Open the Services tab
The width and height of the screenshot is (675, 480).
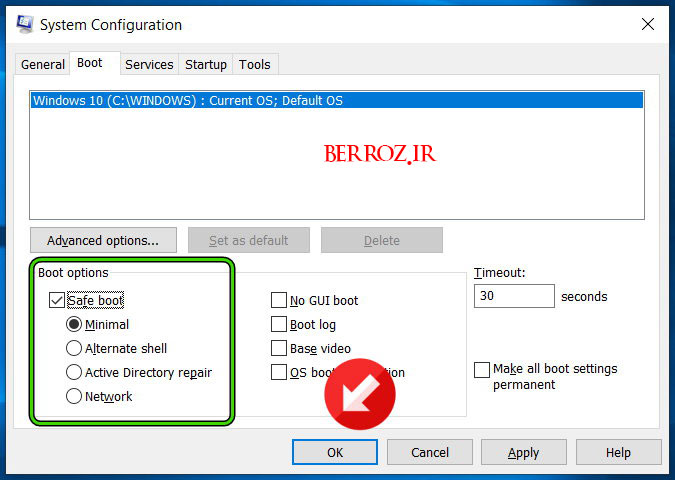[149, 64]
